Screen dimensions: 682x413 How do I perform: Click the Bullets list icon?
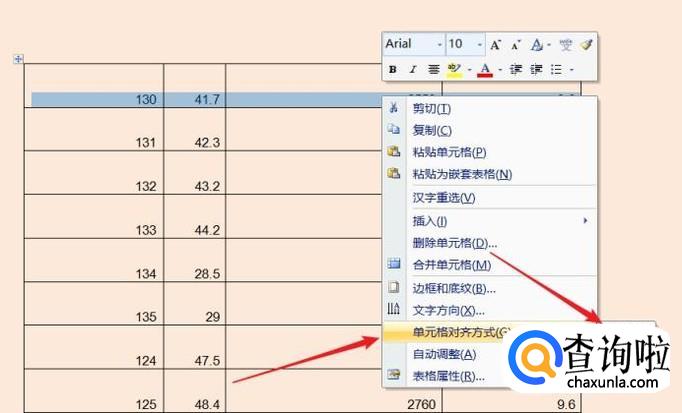point(556,69)
